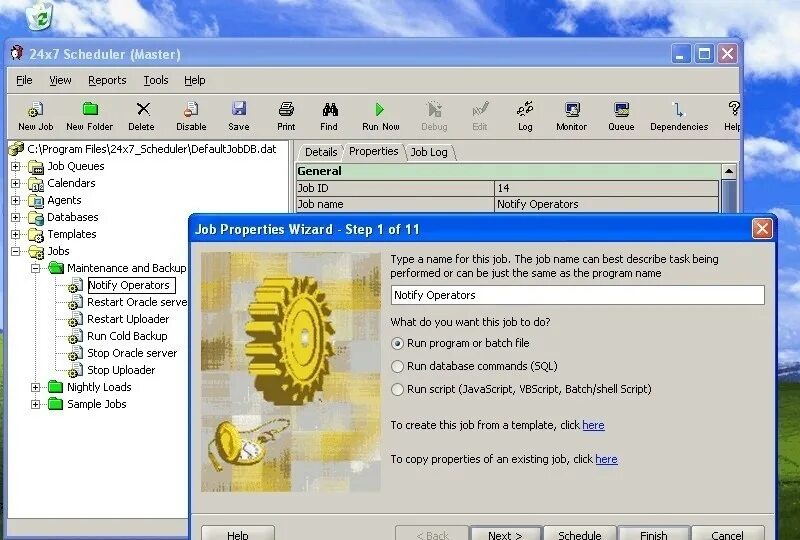Click the Recycle Bin desktop icon
The width and height of the screenshot is (800, 540).
click(40, 15)
